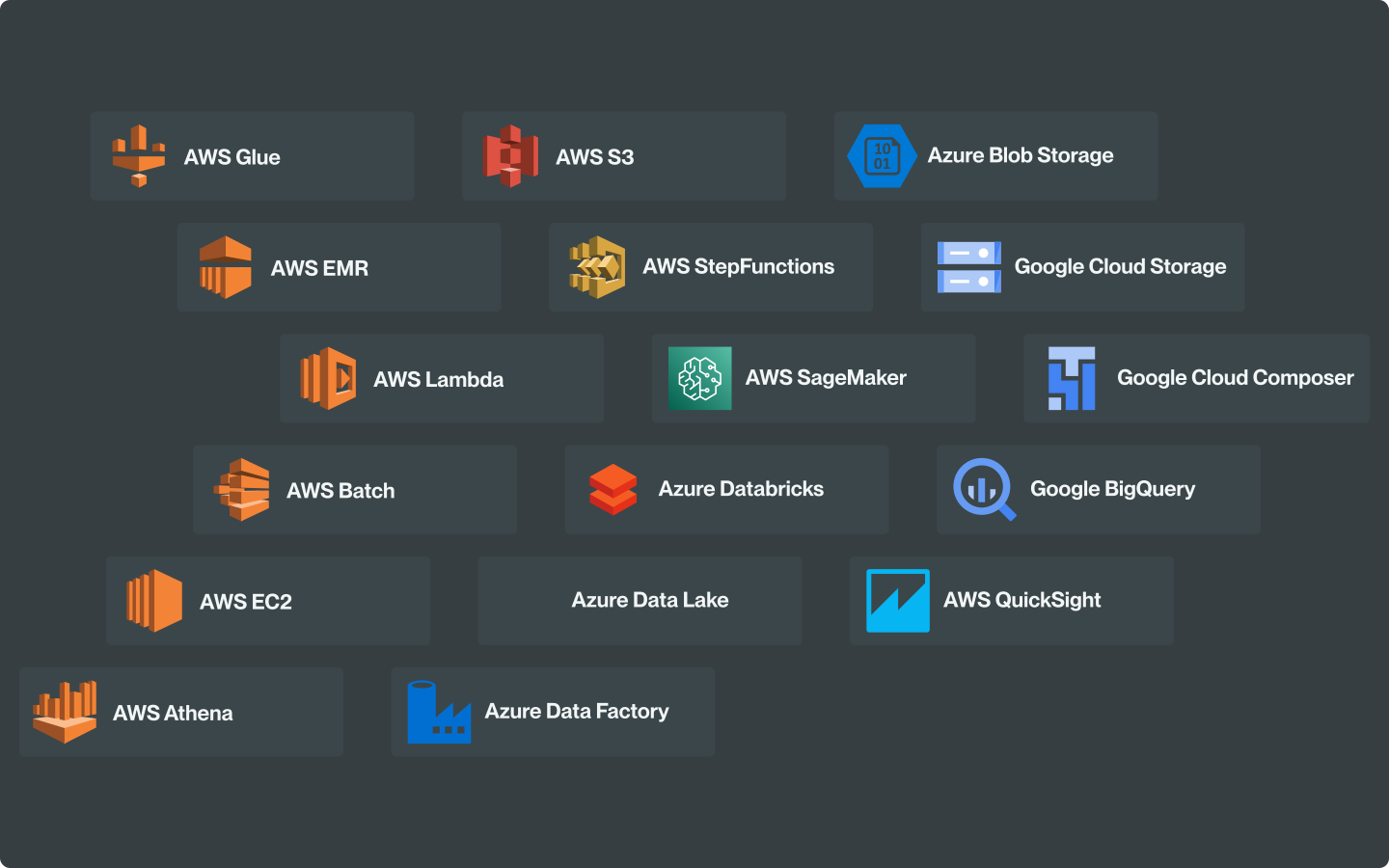Click the AWS Lambda card
1389x868 pixels.
point(441,378)
